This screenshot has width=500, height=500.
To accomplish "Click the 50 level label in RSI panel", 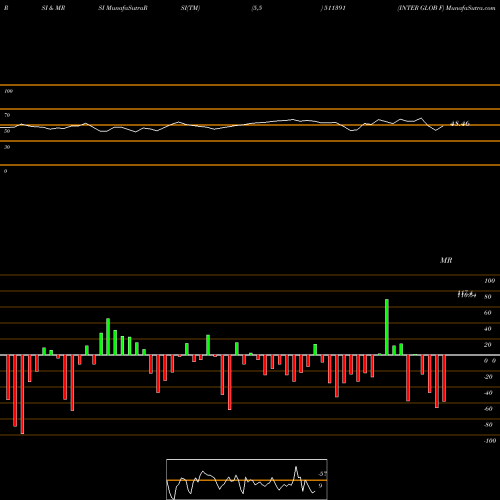I will [x=7, y=131].
